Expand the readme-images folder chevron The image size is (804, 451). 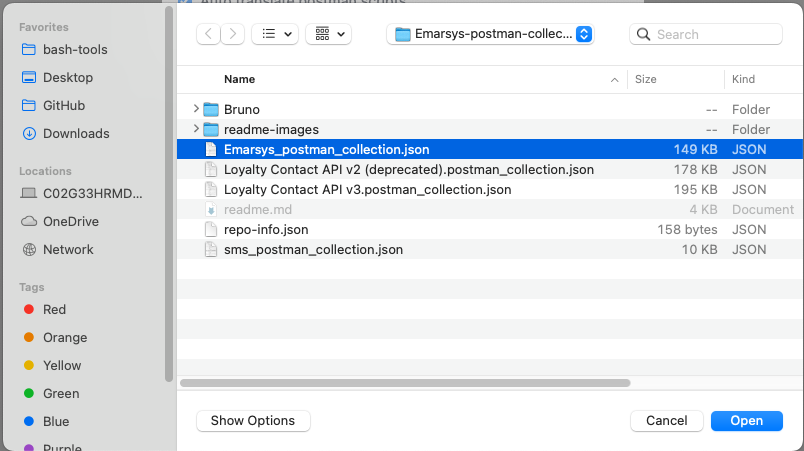point(196,129)
